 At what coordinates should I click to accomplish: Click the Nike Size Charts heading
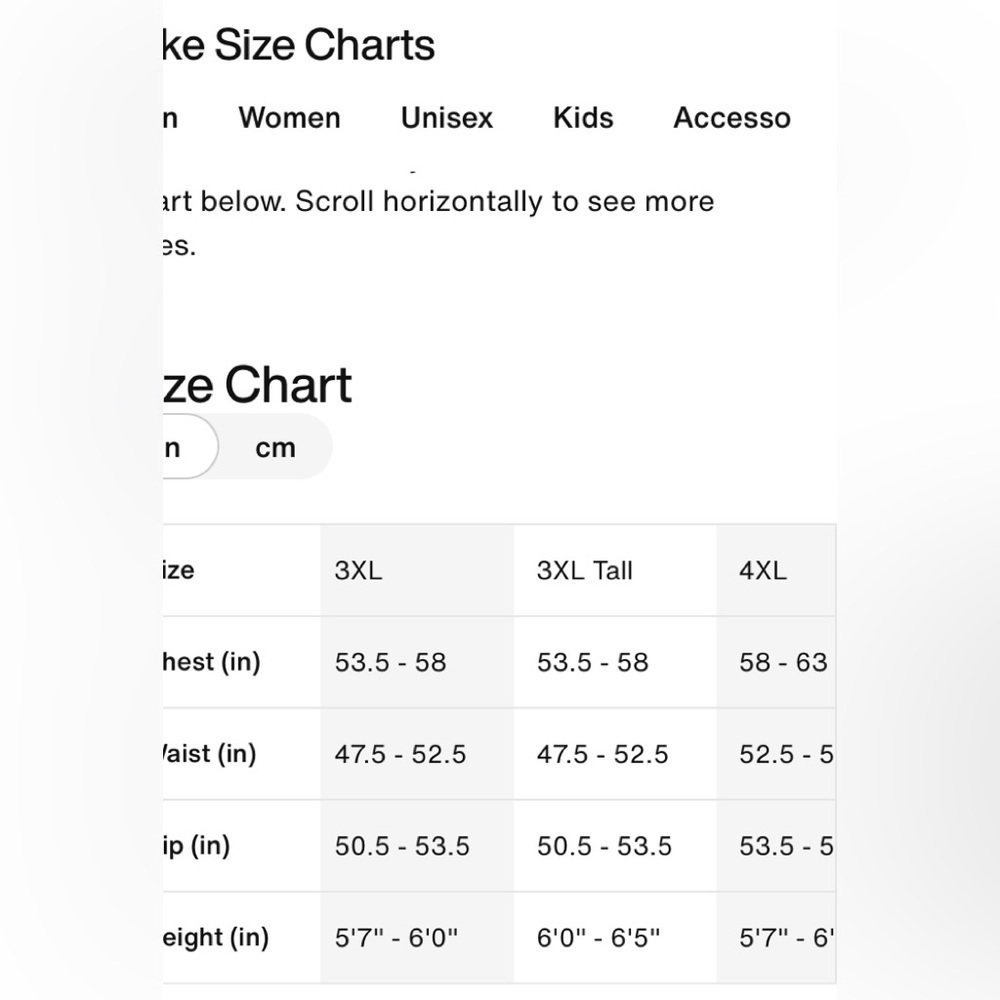(x=298, y=45)
